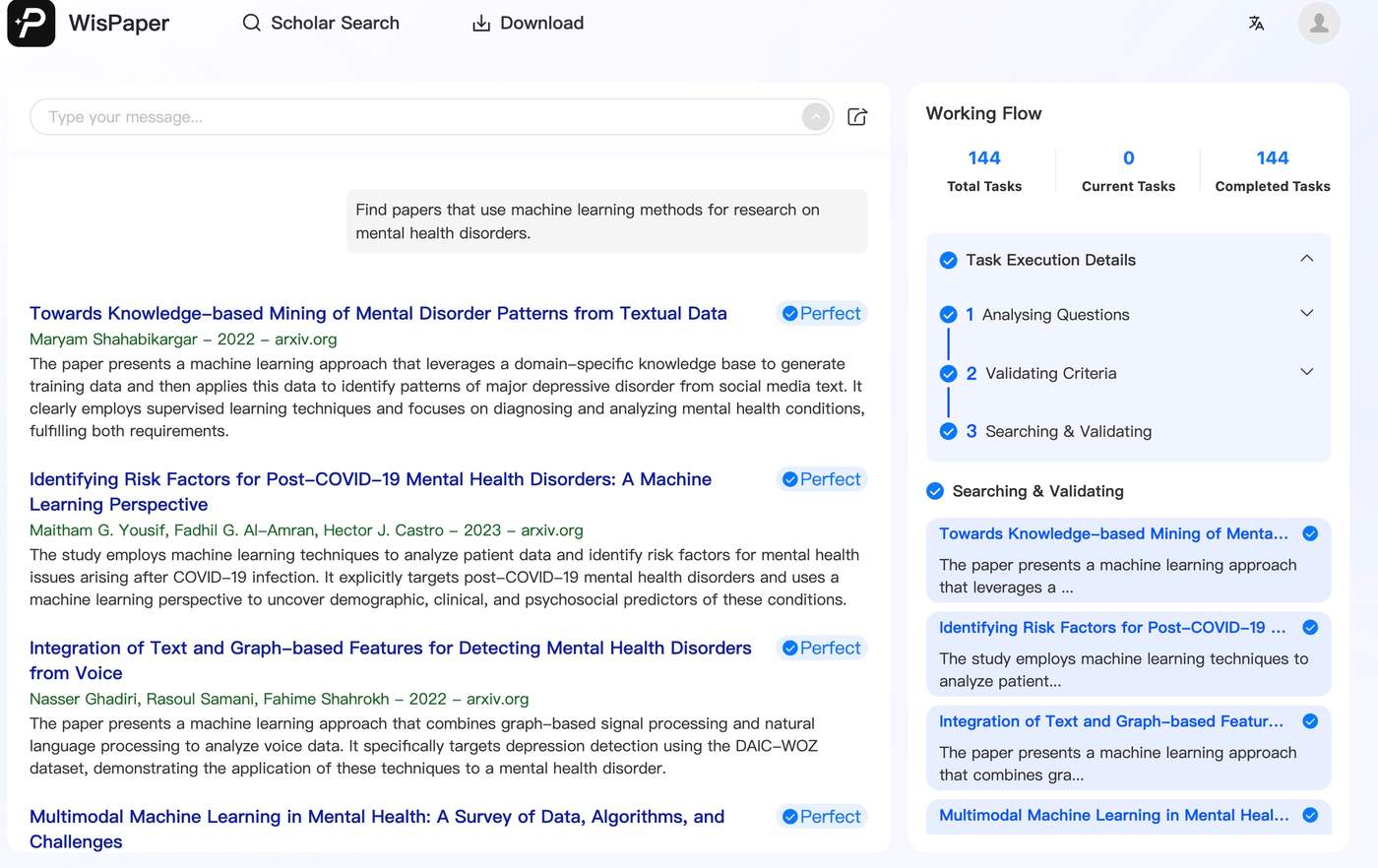This screenshot has height=868, width=1378.
Task: Collapse the Task Execution Details section
Action: pos(1307,259)
